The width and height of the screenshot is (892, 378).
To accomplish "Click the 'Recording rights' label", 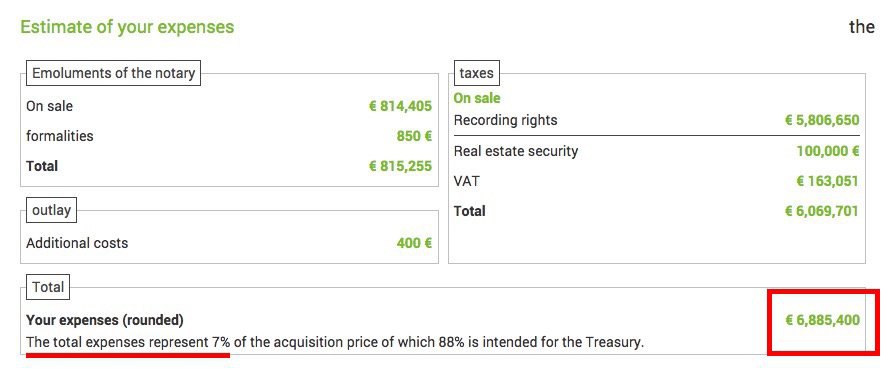I will 506,121.
